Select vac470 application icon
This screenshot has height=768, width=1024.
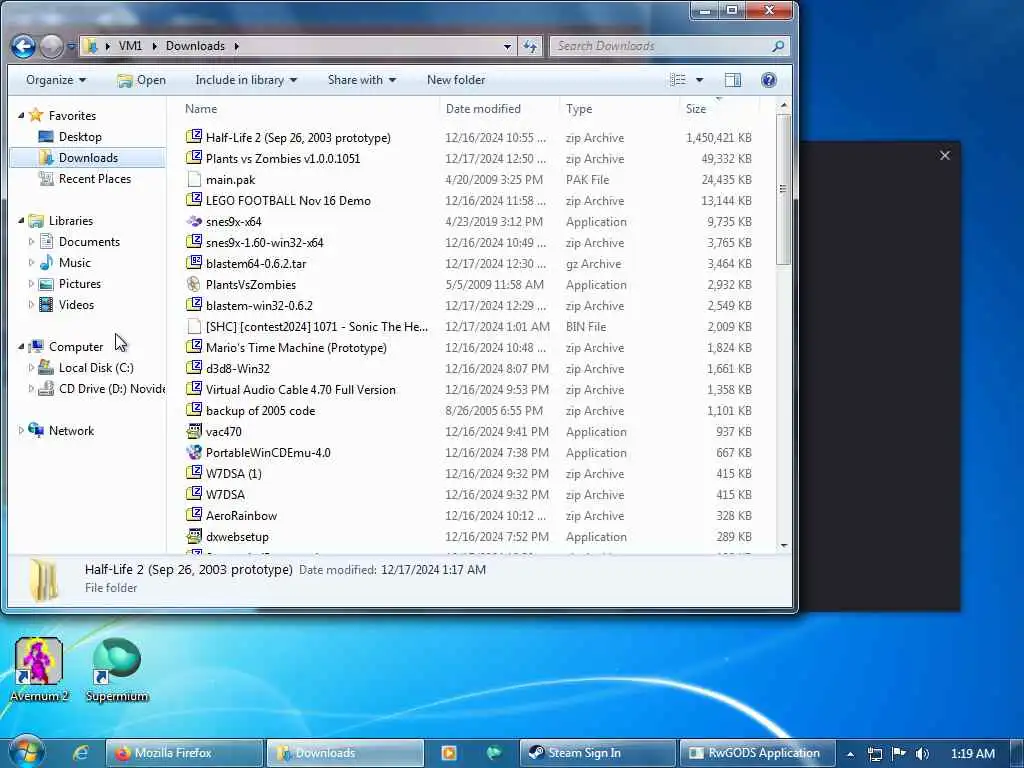194,431
